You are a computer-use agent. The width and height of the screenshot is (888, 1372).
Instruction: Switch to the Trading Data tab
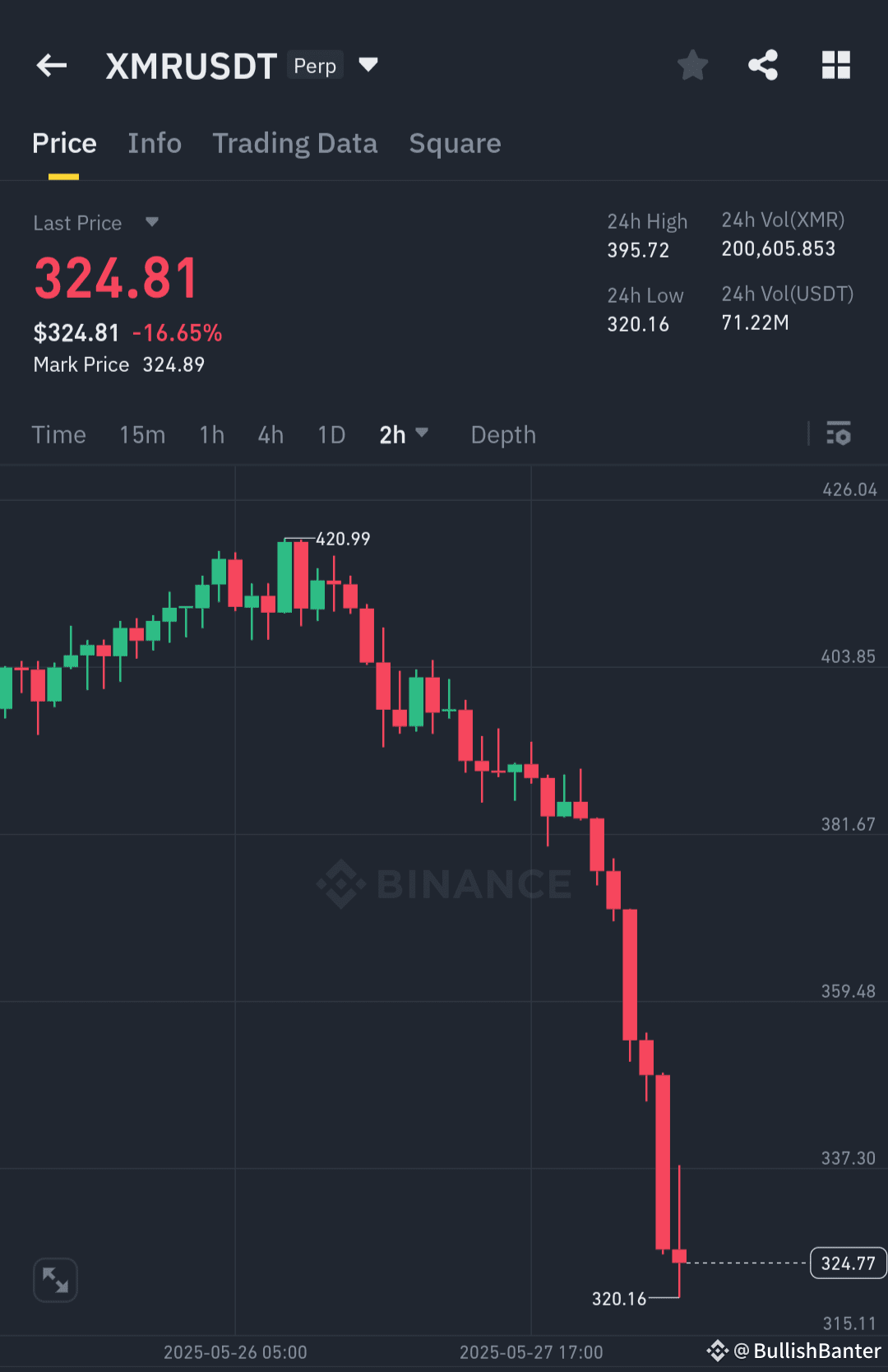pyautogui.click(x=295, y=143)
